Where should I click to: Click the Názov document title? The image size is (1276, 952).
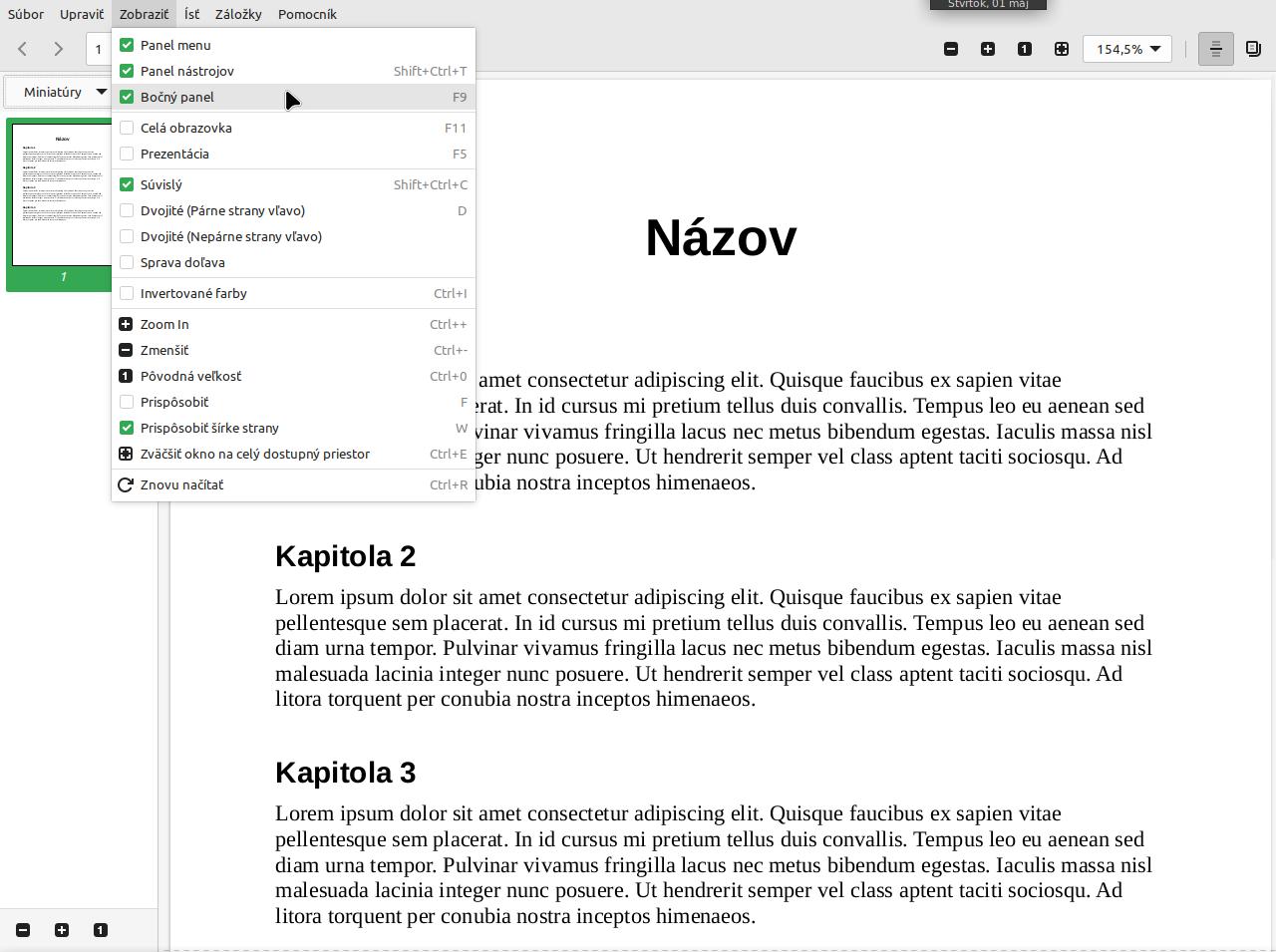click(x=721, y=238)
